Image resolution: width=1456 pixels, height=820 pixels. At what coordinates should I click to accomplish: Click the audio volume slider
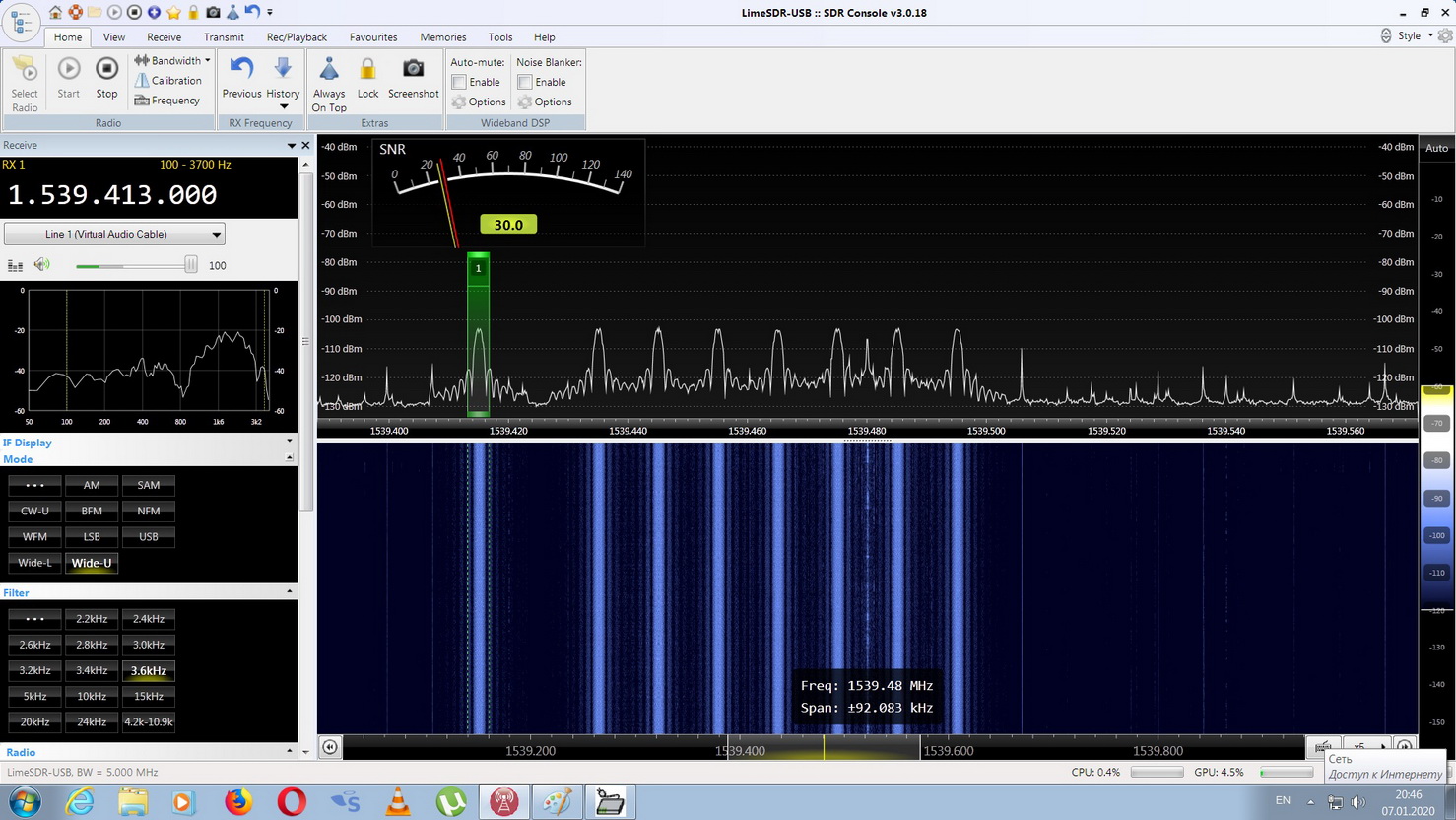[136, 265]
